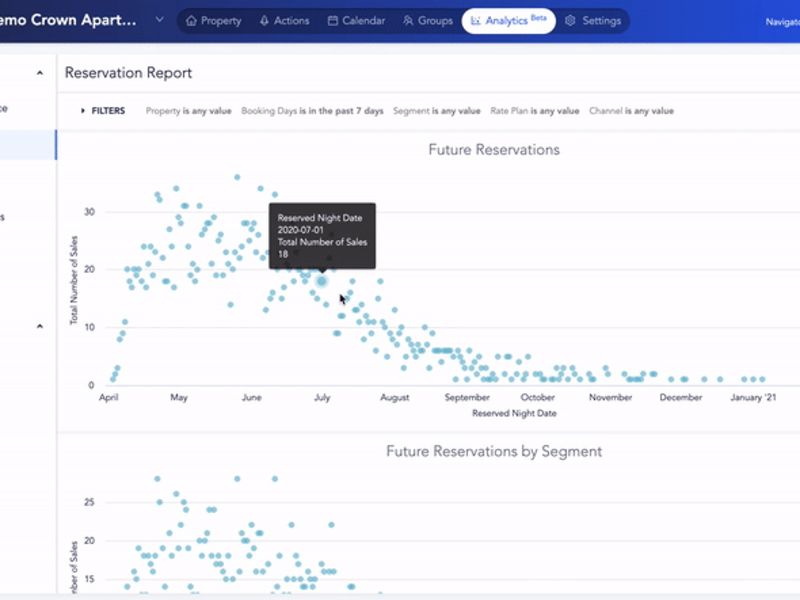Open the Settings tab

[x=593, y=21]
